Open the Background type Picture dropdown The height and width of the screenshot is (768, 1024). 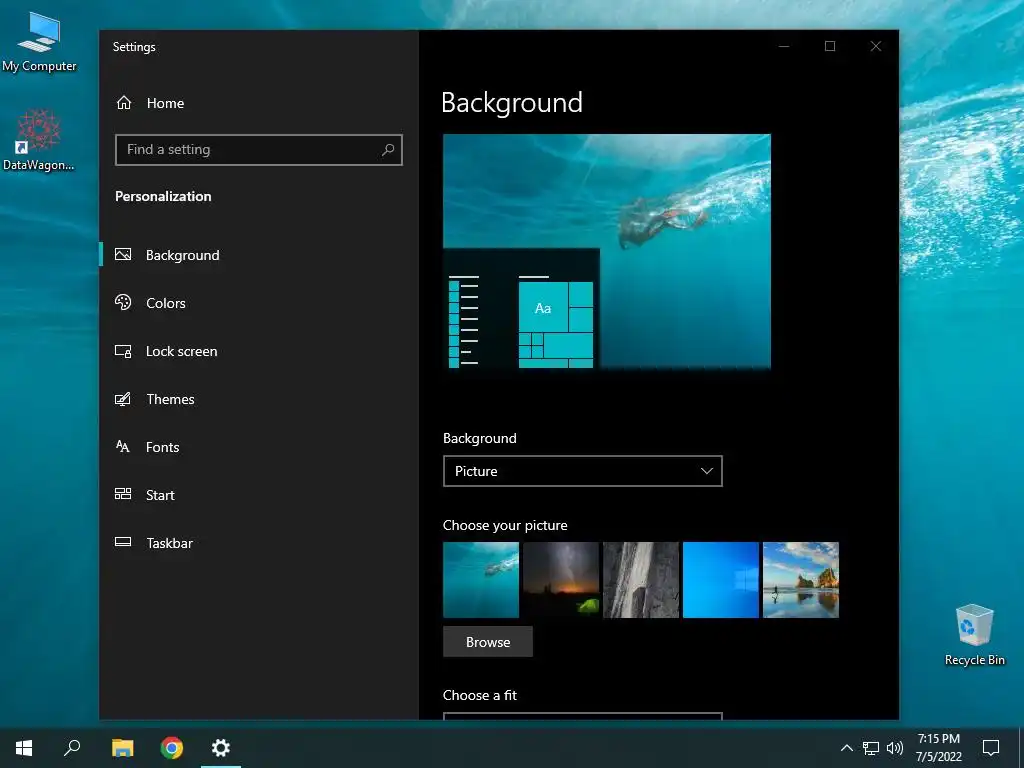pyautogui.click(x=583, y=471)
